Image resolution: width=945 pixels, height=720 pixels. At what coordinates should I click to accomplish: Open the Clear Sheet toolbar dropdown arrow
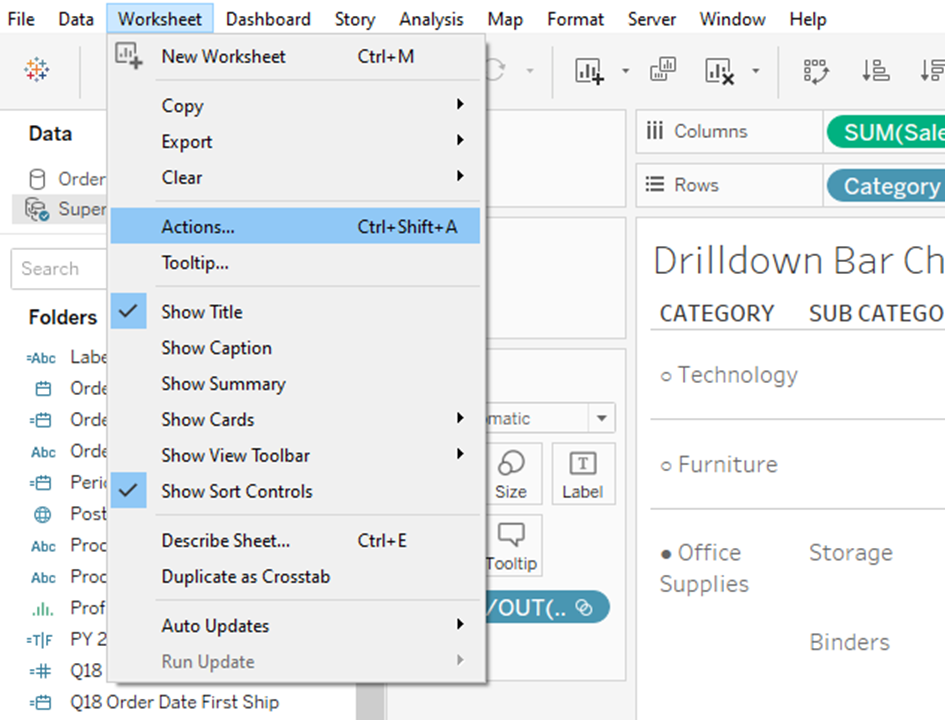[x=756, y=71]
